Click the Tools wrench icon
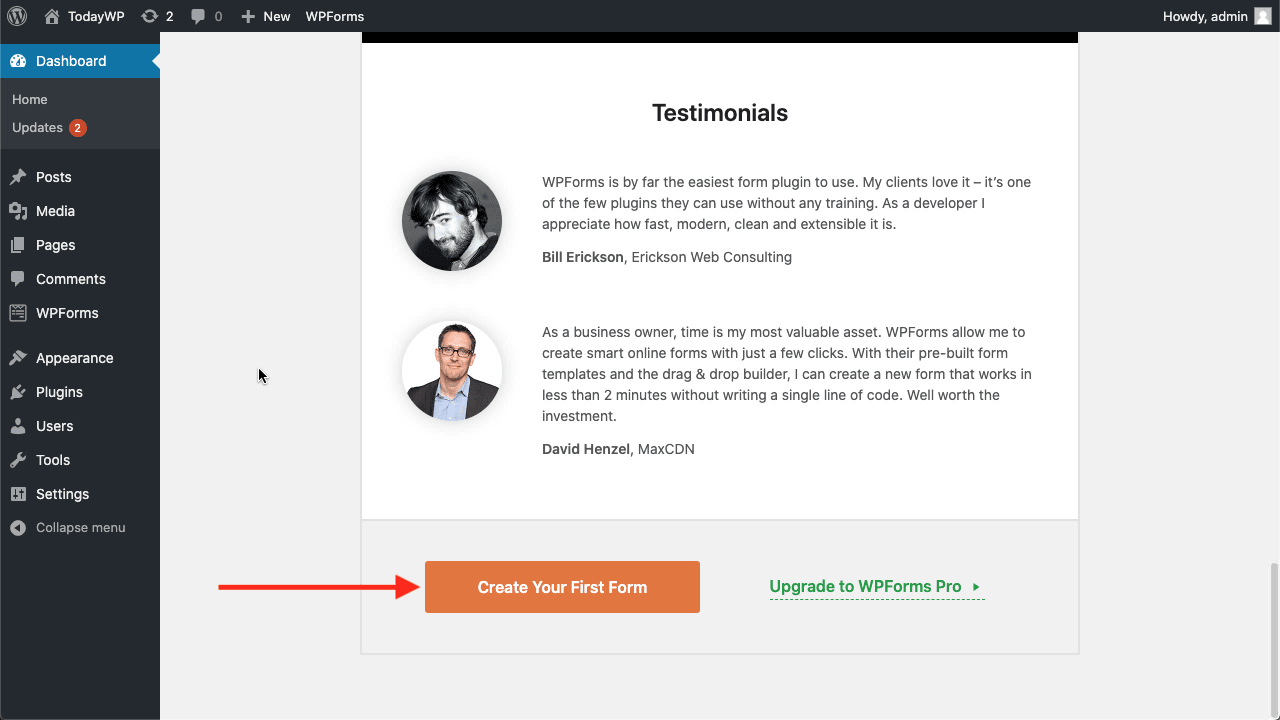 point(18,460)
